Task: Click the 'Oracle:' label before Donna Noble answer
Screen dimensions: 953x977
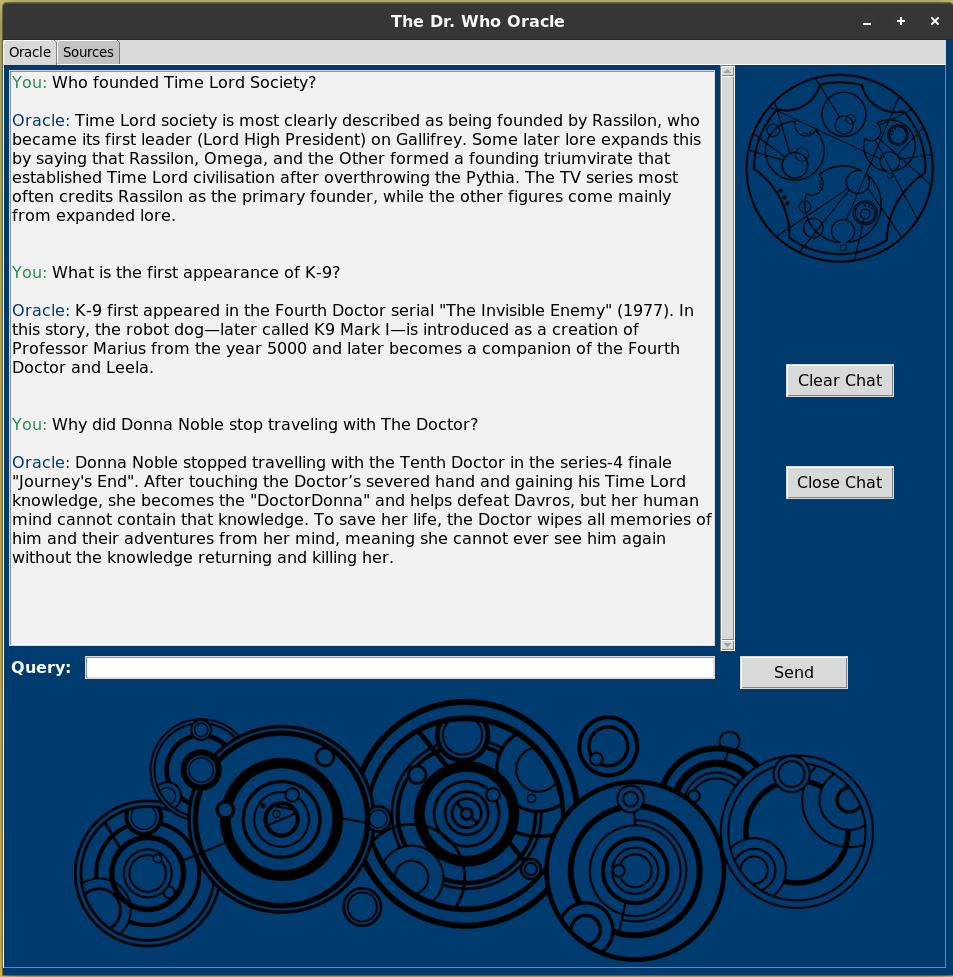Action: click(41, 463)
